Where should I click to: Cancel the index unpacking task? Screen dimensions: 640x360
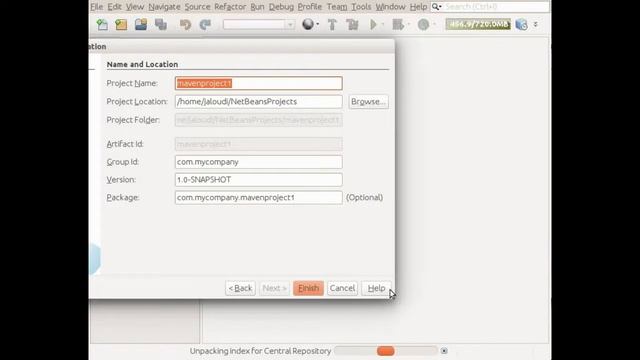pos(444,351)
